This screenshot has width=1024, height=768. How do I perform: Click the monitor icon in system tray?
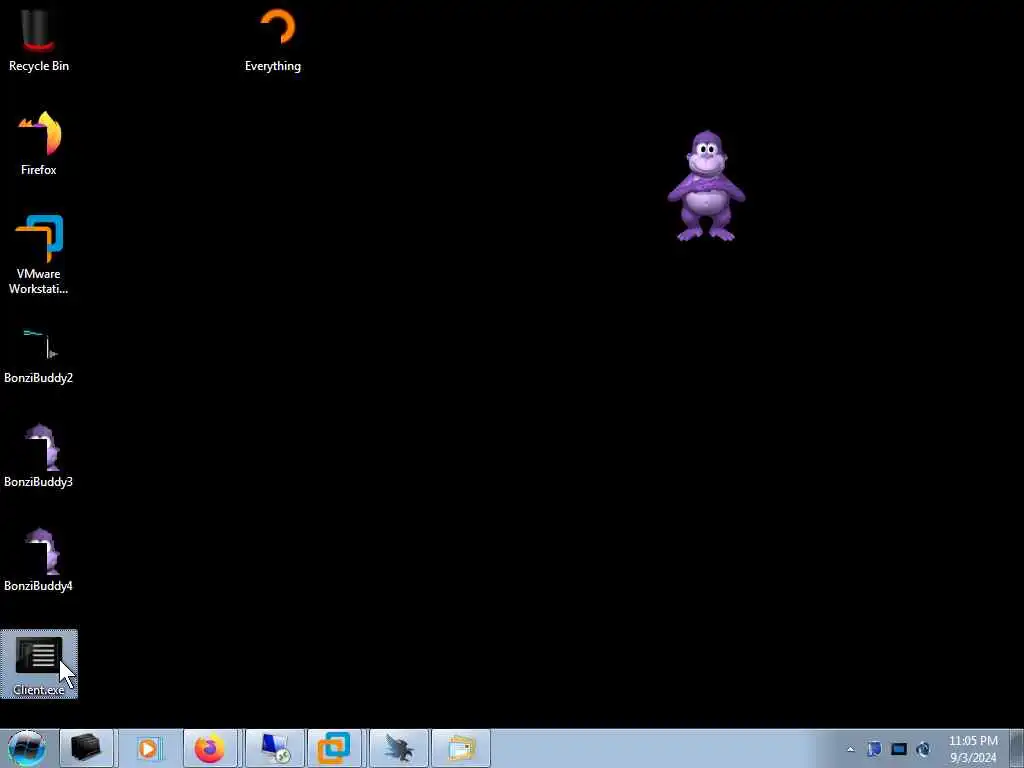pos(899,749)
